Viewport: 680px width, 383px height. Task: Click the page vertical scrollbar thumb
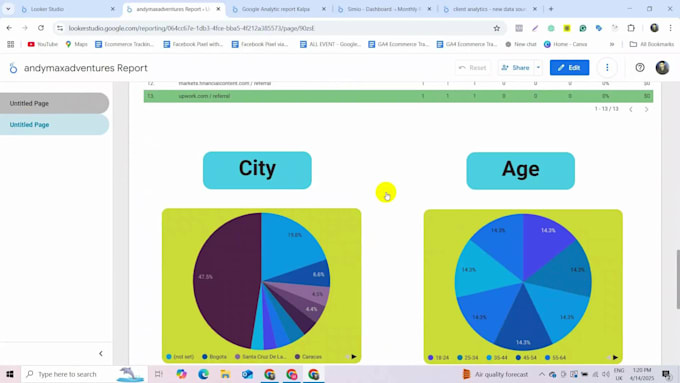pyautogui.click(x=677, y=279)
